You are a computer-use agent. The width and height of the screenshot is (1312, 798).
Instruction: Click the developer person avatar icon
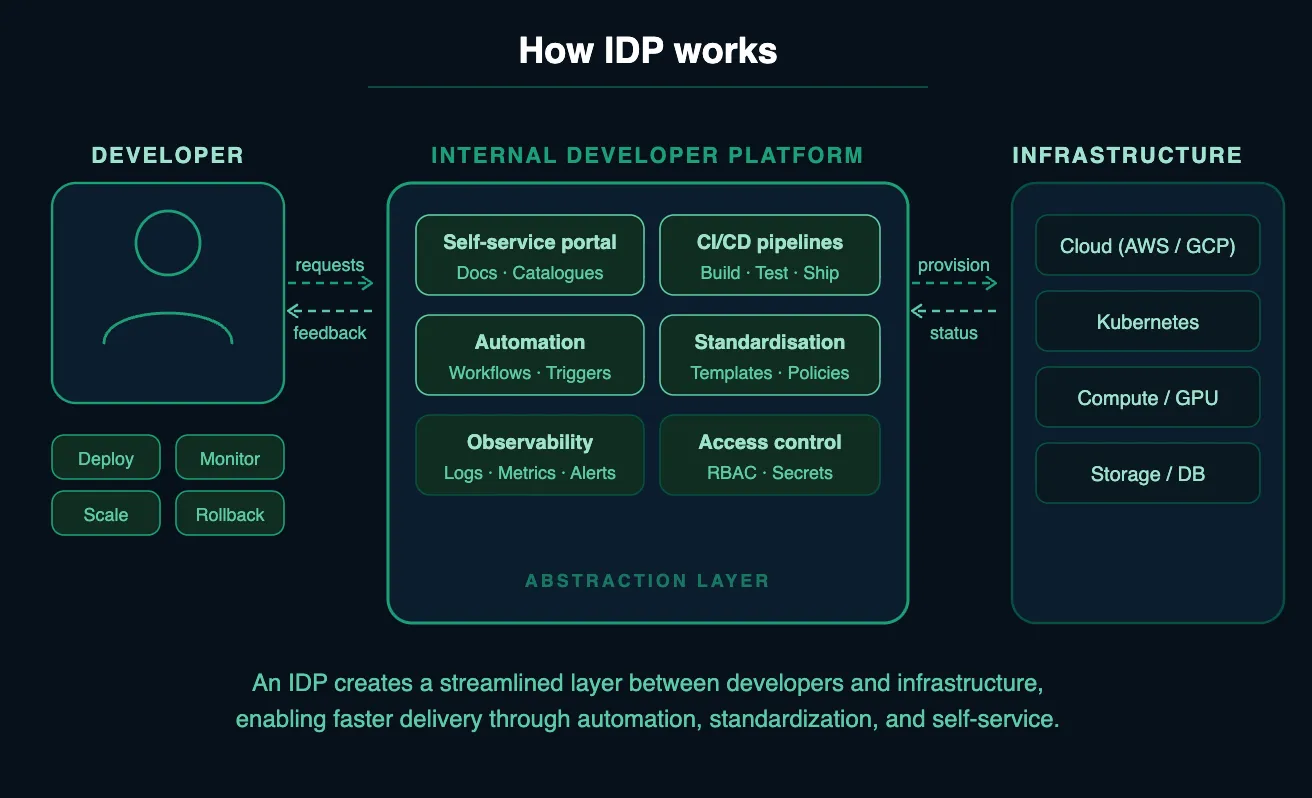tap(168, 277)
